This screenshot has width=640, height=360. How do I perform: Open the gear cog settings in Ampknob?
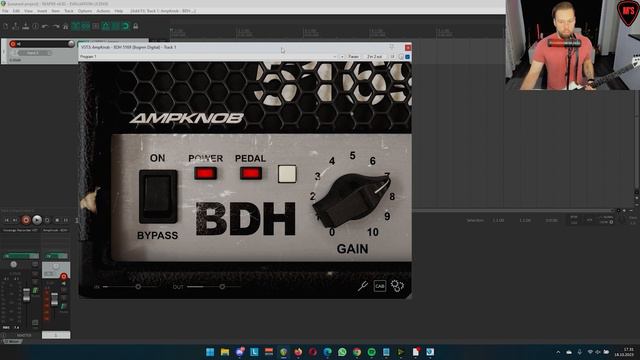[x=397, y=286]
